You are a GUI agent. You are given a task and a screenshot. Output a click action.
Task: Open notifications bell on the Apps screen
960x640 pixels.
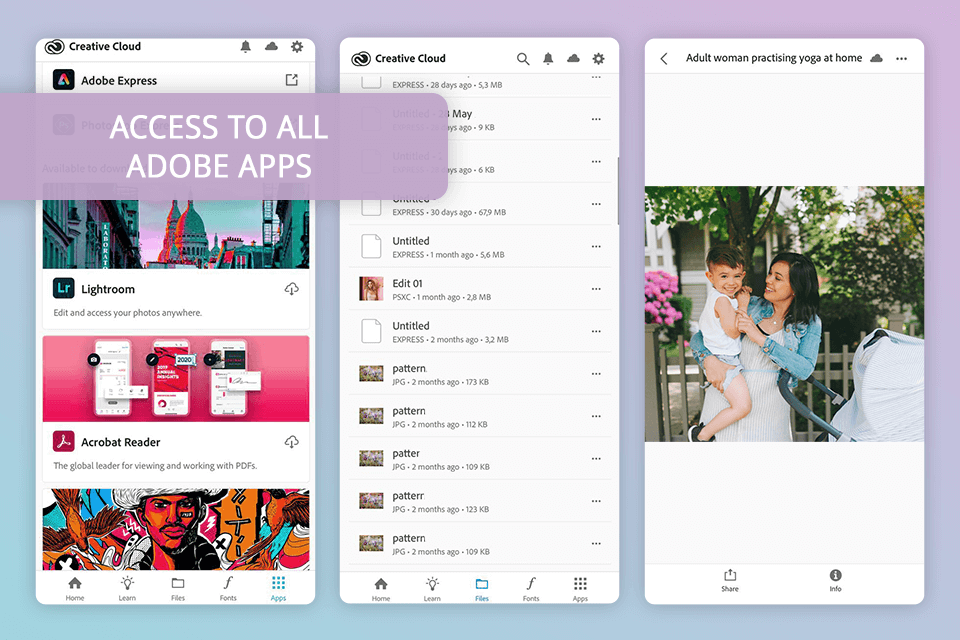246,47
